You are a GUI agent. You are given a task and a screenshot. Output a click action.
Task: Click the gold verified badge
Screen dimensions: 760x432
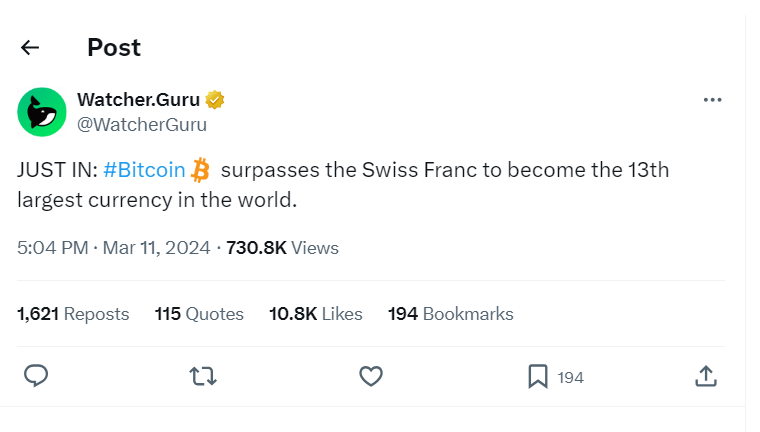215,100
